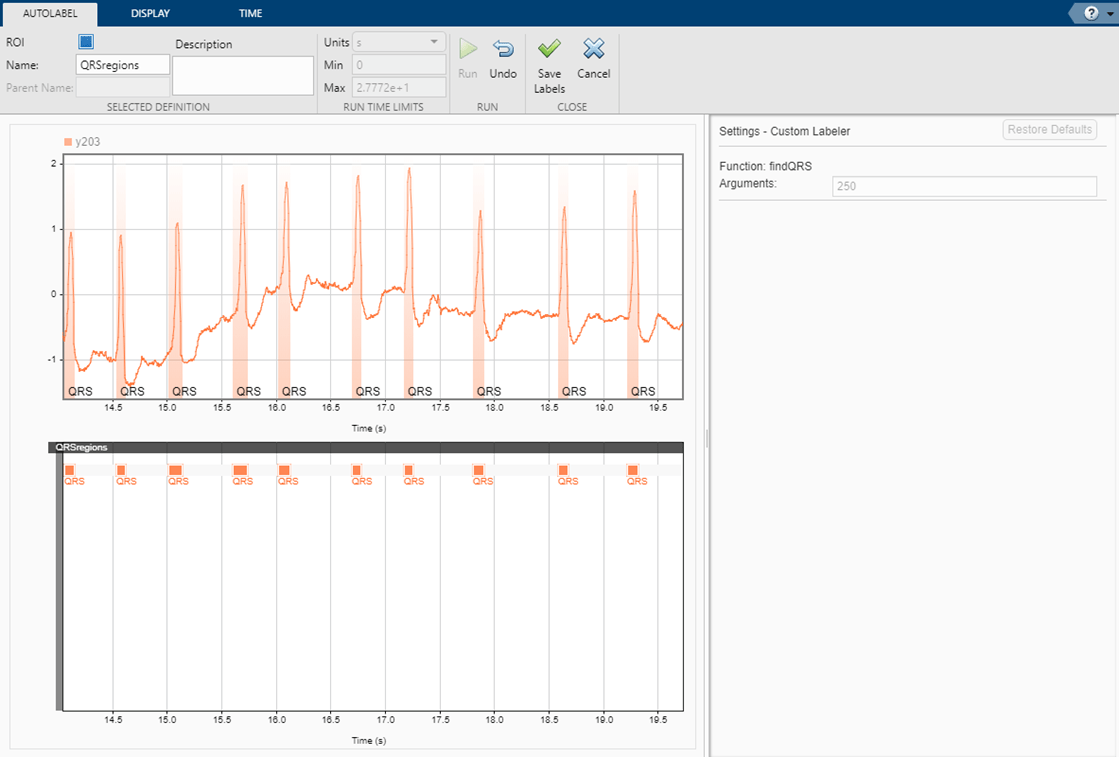Click into the Description text box
1119x757 pixels.
point(243,75)
